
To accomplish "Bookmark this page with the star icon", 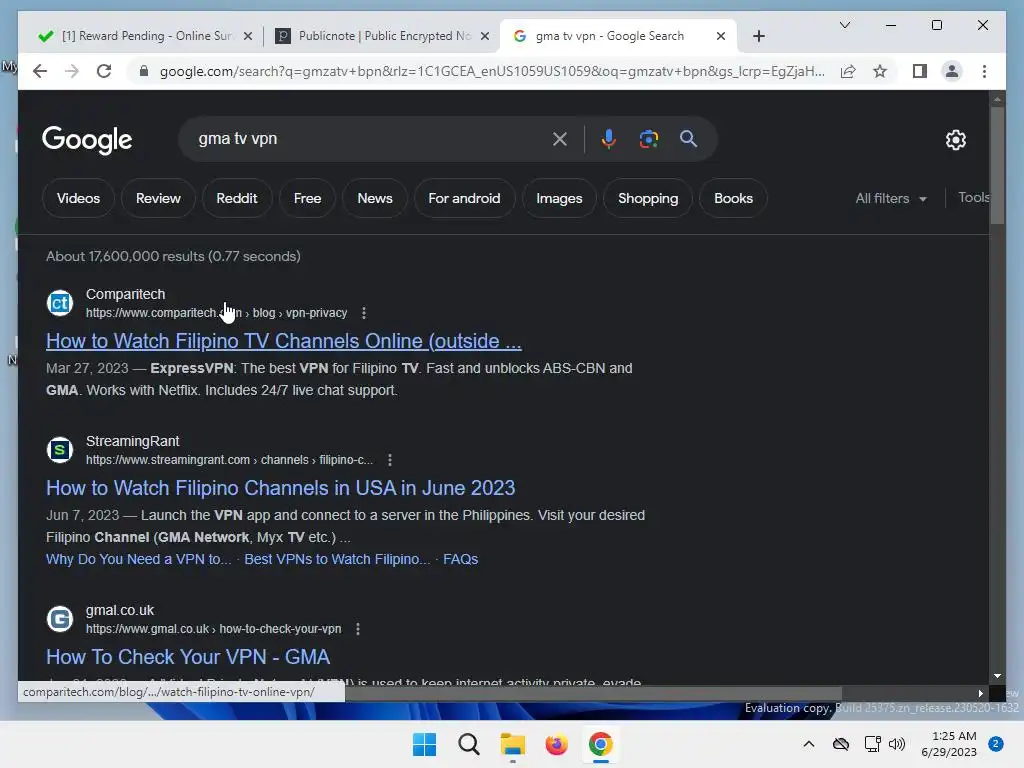I will point(880,71).
